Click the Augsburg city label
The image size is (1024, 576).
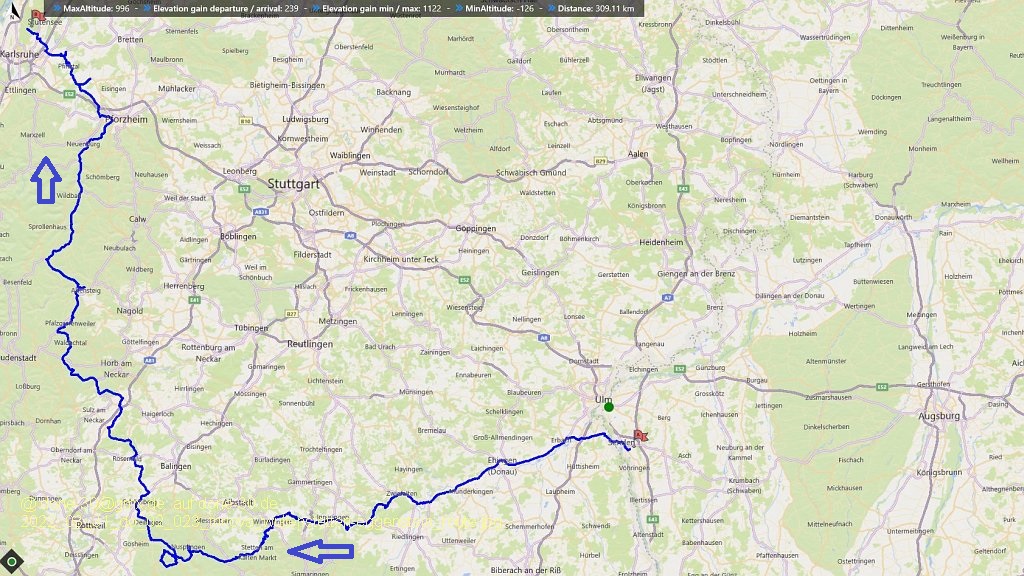(939, 415)
